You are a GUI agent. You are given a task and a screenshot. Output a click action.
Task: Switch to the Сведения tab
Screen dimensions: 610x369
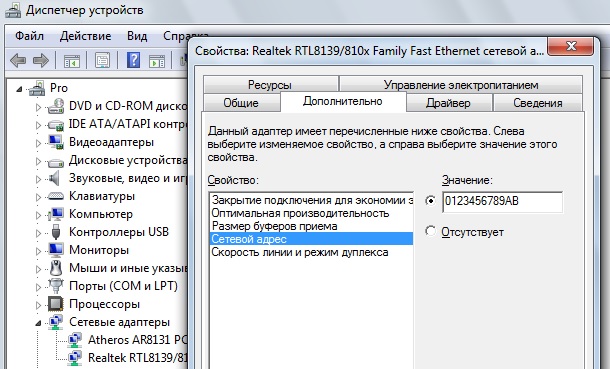[x=538, y=103]
